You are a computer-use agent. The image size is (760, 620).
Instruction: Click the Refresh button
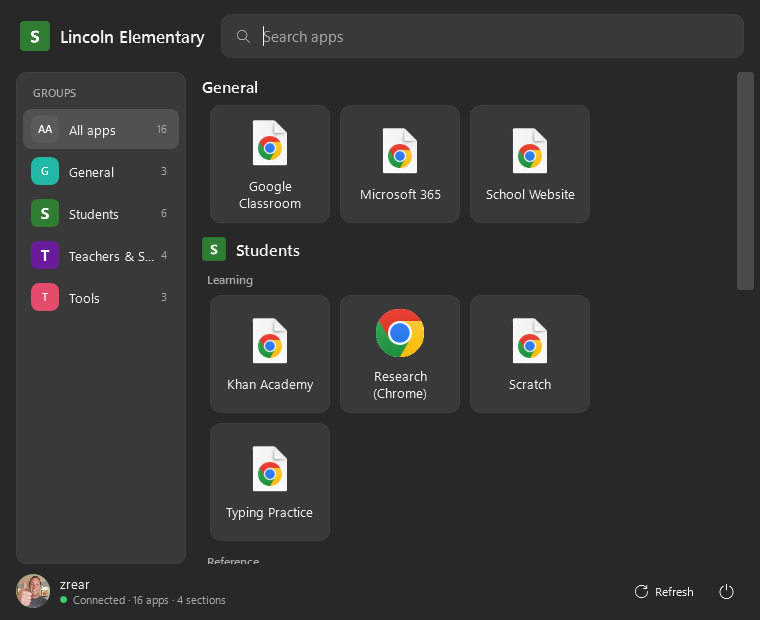point(664,591)
